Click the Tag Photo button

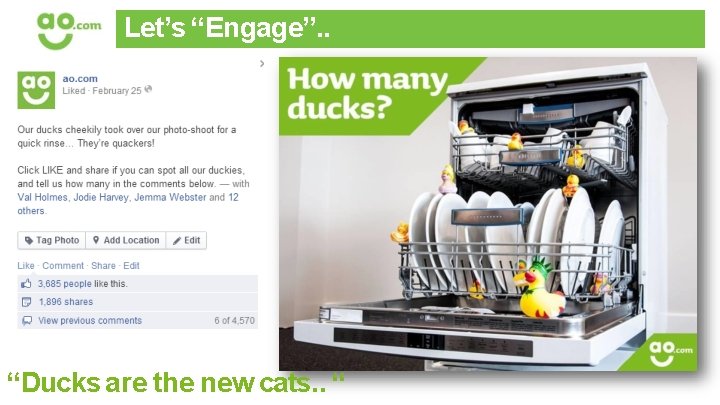pyautogui.click(x=51, y=240)
